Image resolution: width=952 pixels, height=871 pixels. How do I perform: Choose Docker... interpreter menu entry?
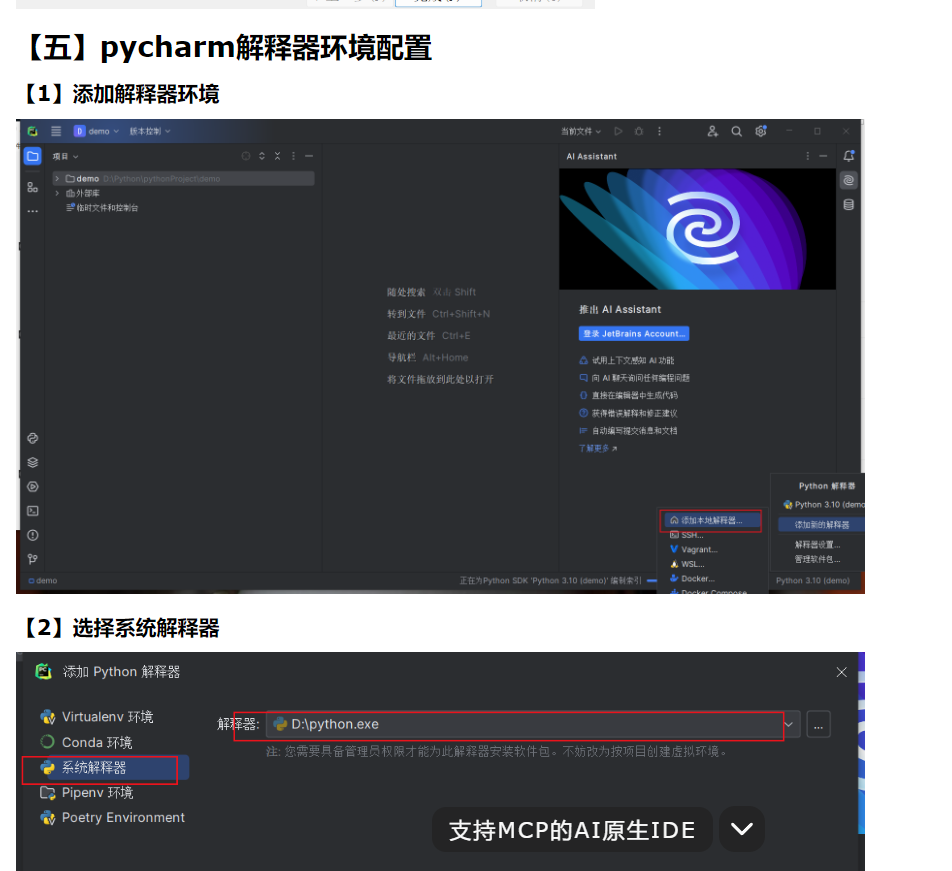point(692,578)
